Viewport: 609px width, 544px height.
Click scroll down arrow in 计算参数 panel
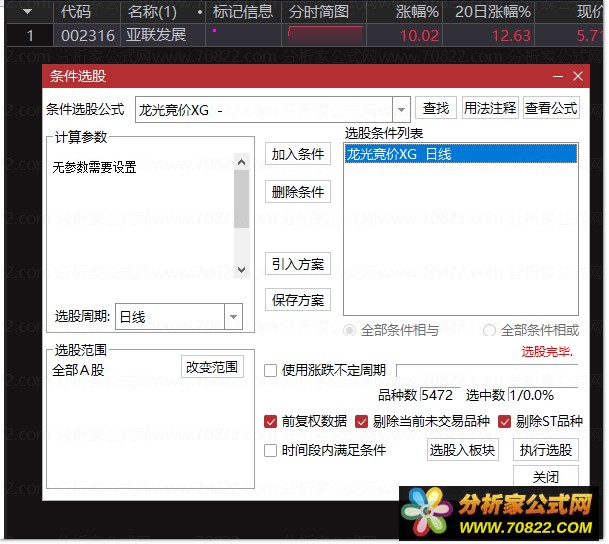pyautogui.click(x=241, y=269)
